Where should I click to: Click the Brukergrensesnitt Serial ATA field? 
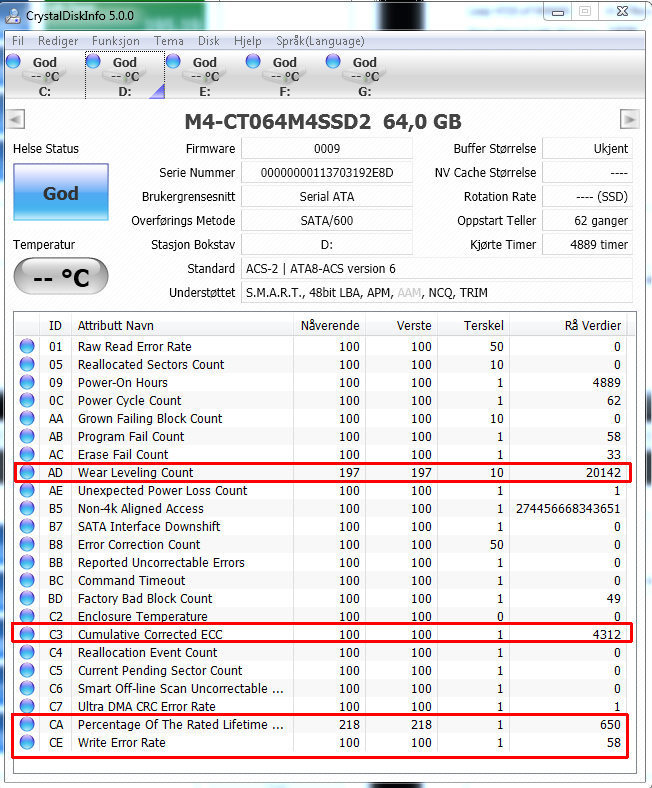pyautogui.click(x=327, y=196)
